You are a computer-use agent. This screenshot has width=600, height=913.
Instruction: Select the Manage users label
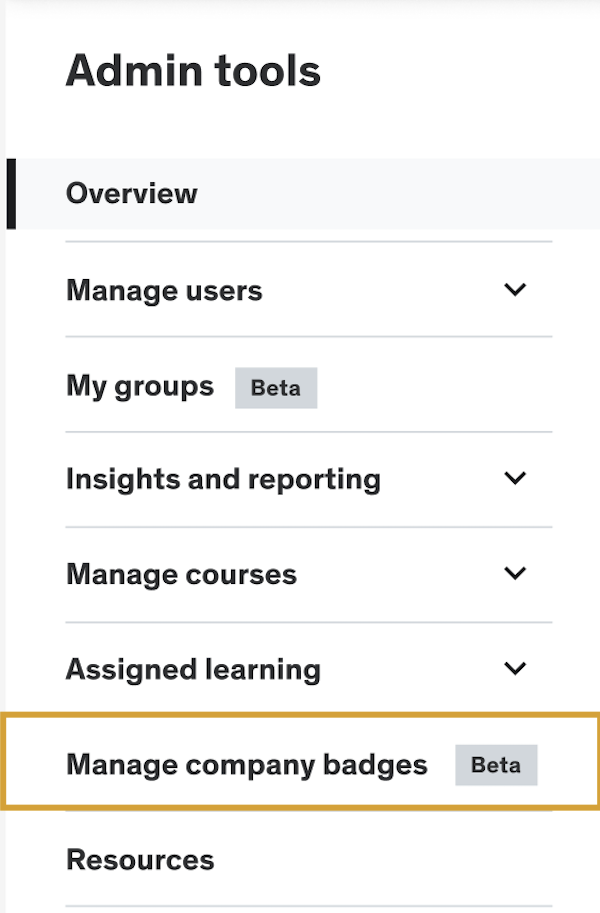(164, 291)
